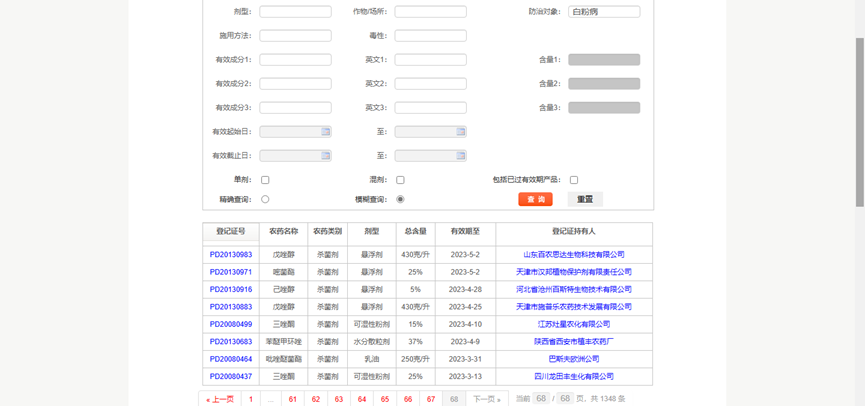Viewport: 865px width, 406px height.
Task: Open 四川龙田丰生化有限公司 holder link
Action: click(574, 377)
